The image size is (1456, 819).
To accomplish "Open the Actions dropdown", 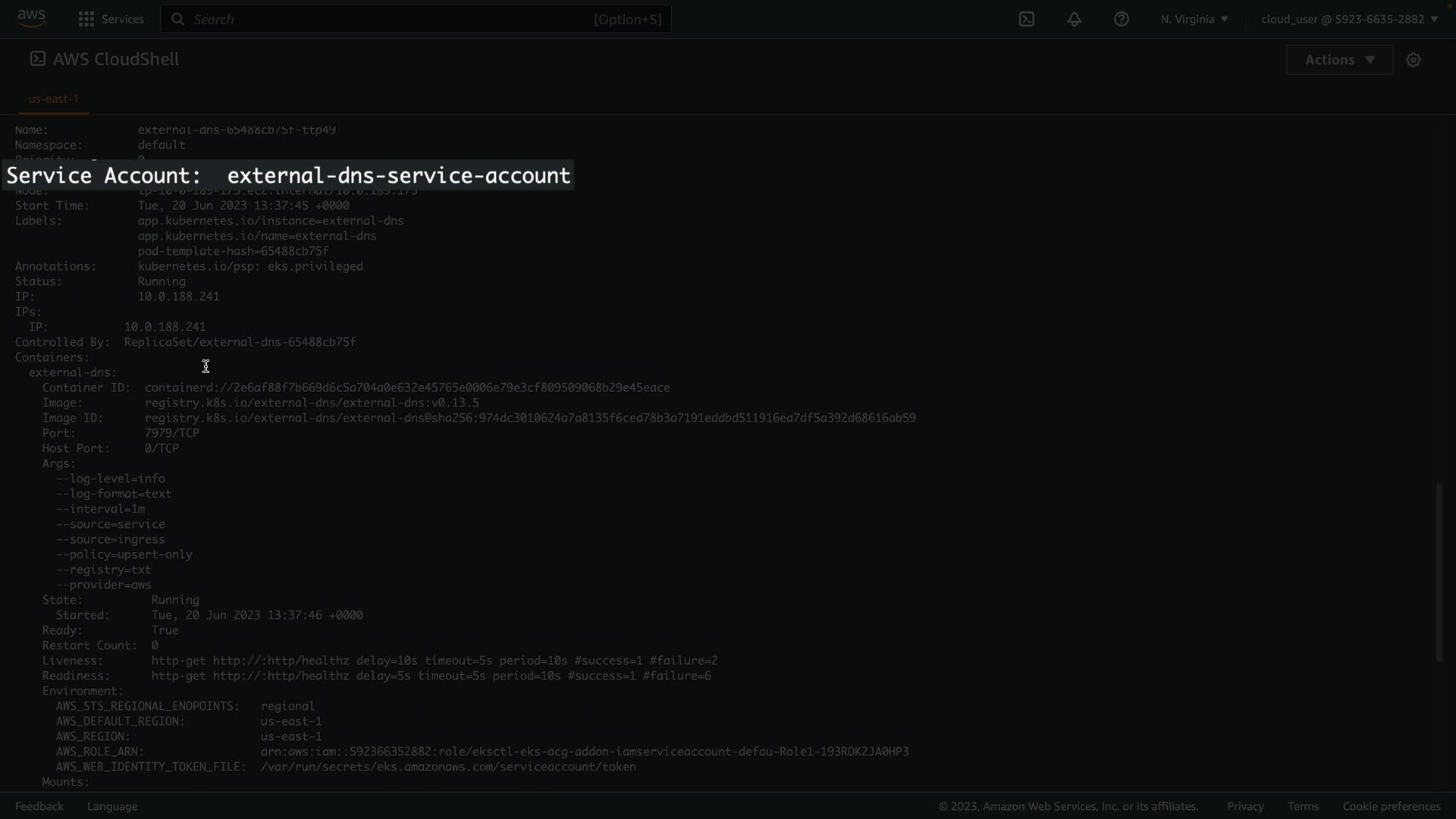I will pos(1339,60).
